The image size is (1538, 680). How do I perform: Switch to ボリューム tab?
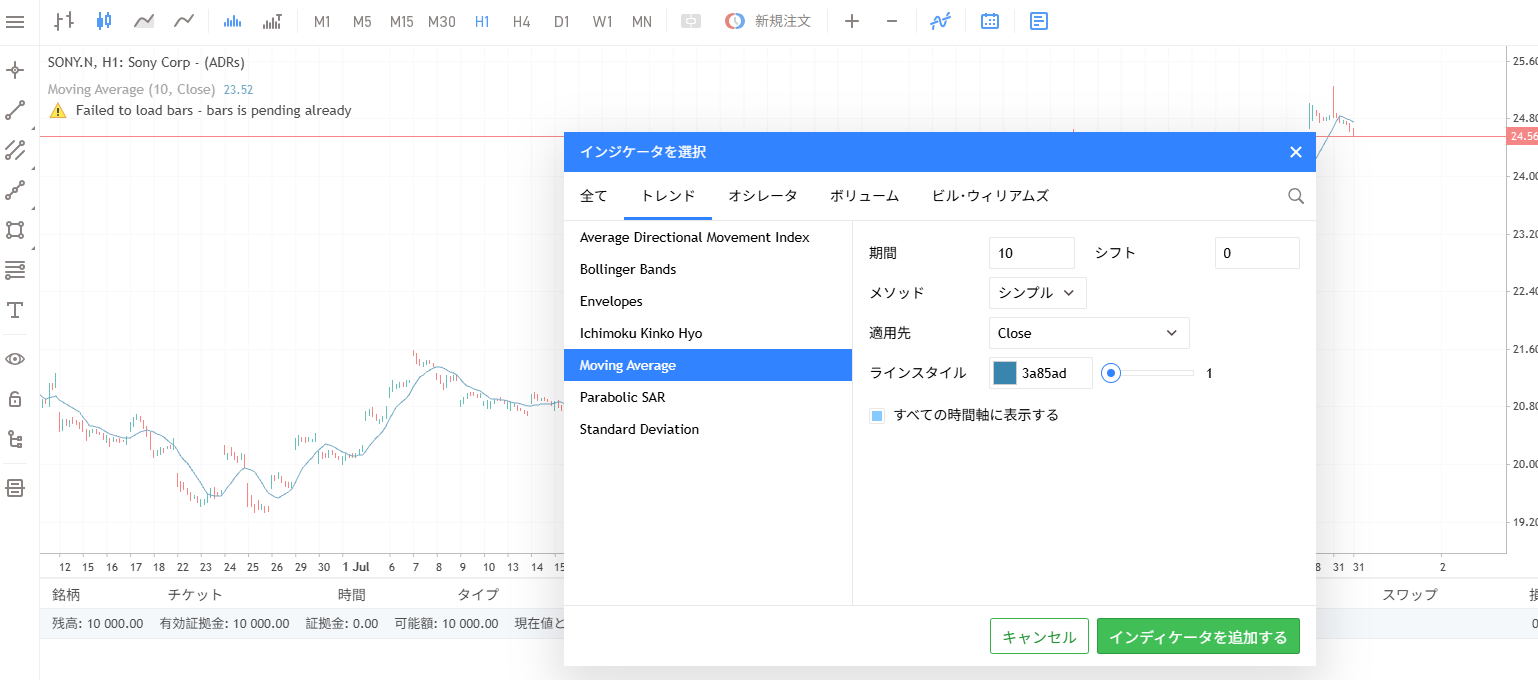pos(865,196)
